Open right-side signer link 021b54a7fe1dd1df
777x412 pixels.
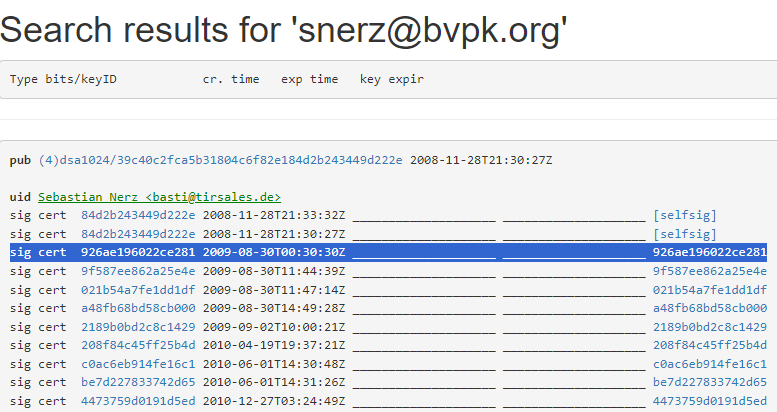pyautogui.click(x=710, y=290)
